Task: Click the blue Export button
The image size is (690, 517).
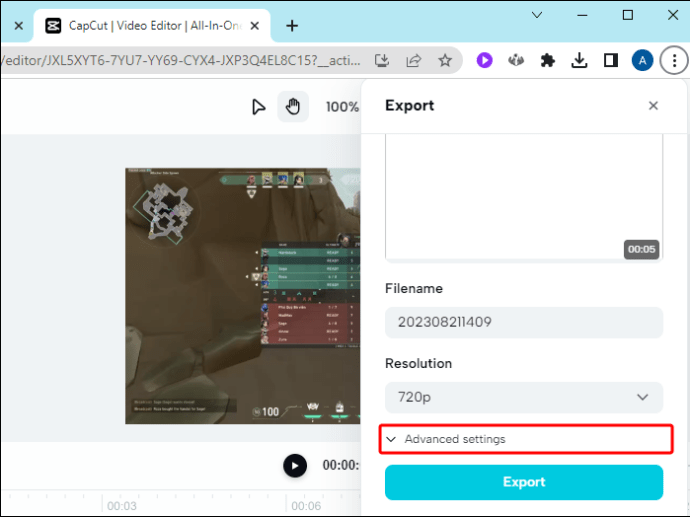Action: [524, 482]
